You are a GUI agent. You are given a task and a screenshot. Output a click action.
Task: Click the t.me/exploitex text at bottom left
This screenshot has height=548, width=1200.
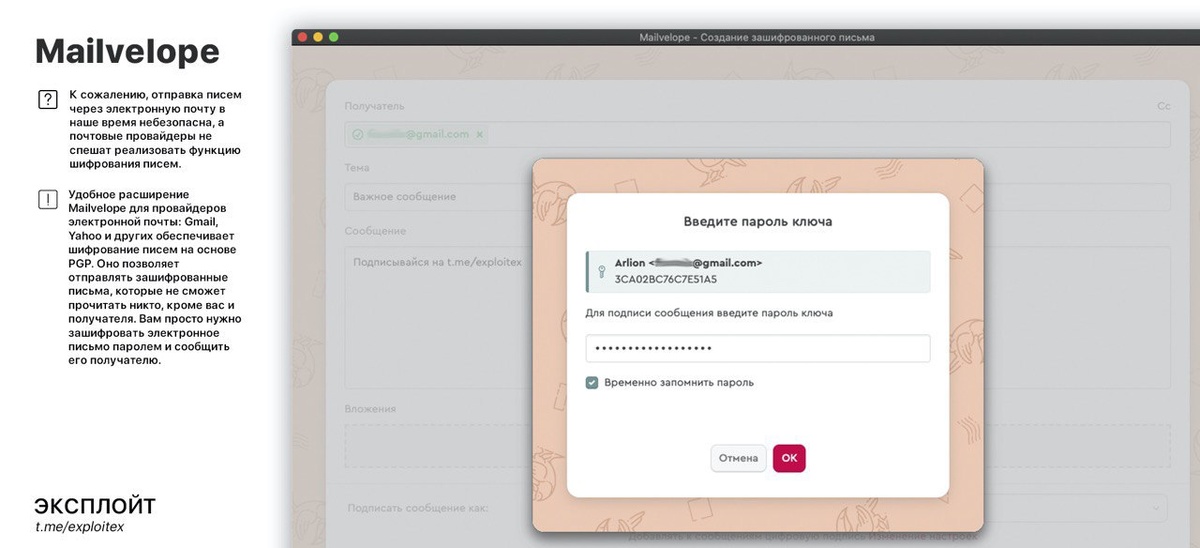point(79,527)
